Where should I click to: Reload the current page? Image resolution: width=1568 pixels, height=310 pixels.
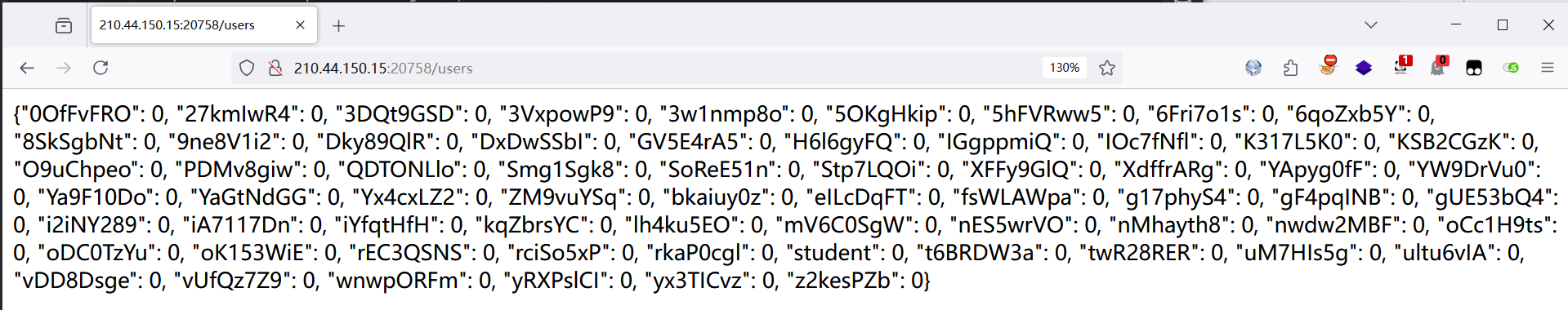coord(101,68)
